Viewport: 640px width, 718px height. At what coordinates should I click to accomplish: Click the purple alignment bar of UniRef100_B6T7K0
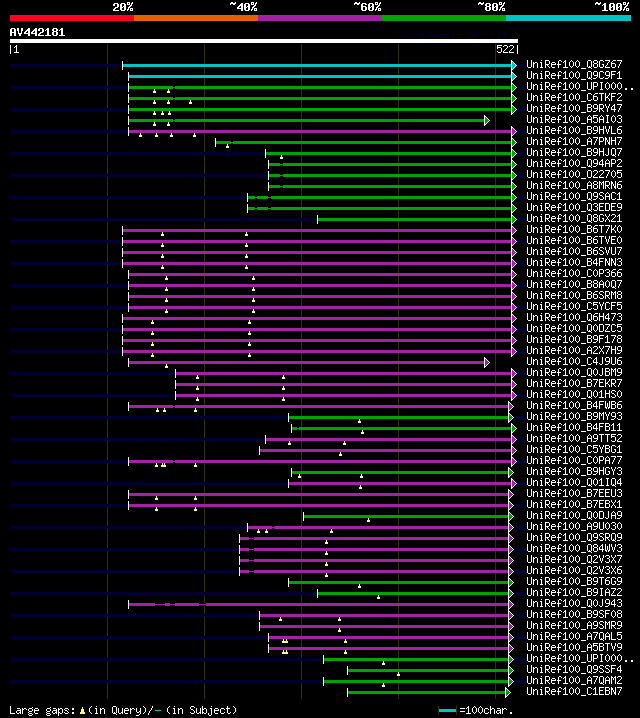317,230
